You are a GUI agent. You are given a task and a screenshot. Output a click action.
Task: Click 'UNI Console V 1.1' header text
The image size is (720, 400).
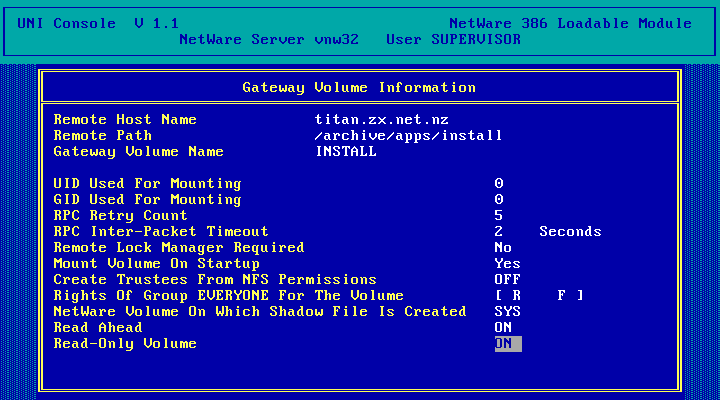coord(98,23)
